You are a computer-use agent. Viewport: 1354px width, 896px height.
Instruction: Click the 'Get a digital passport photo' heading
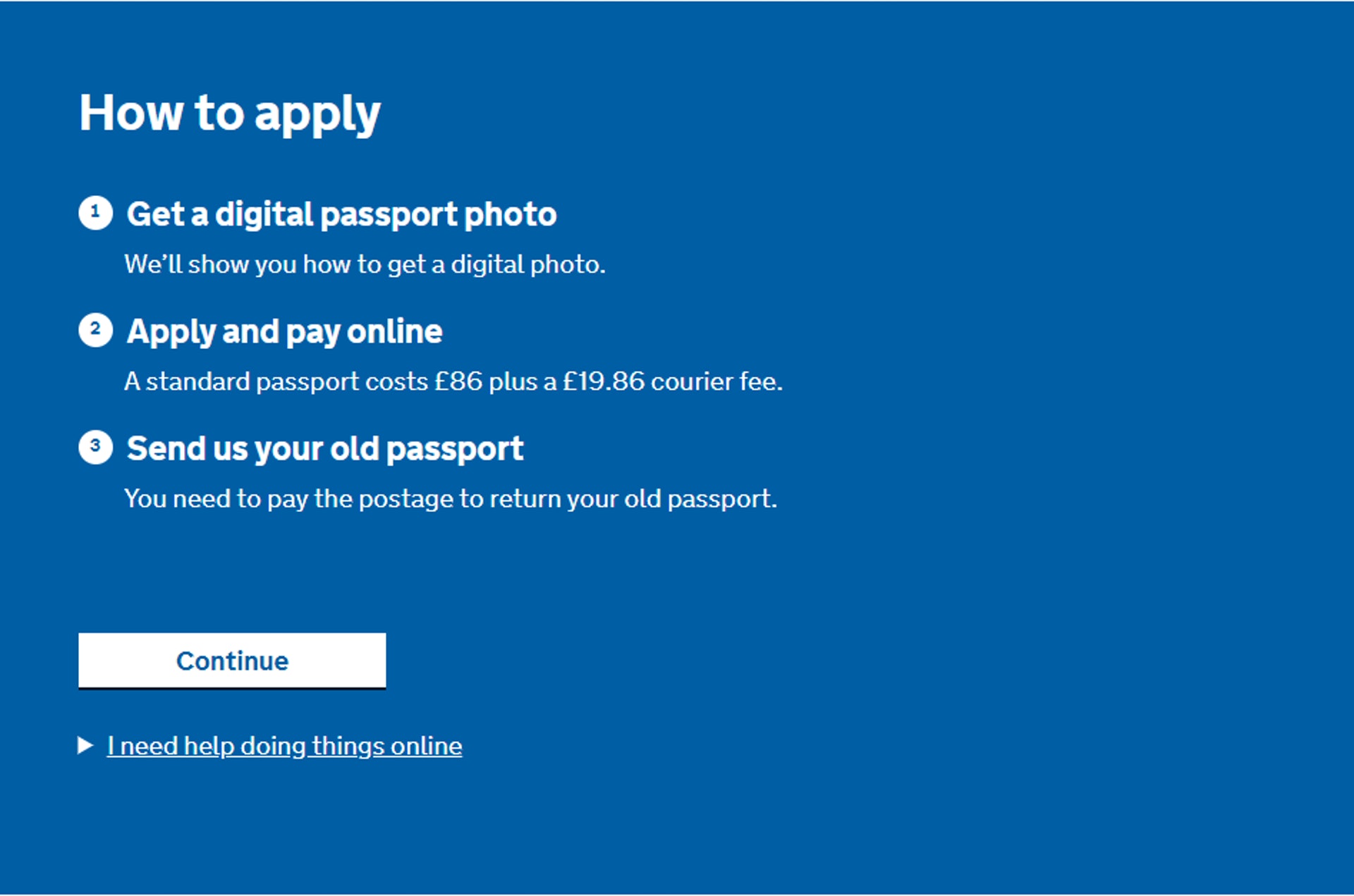[341, 214]
